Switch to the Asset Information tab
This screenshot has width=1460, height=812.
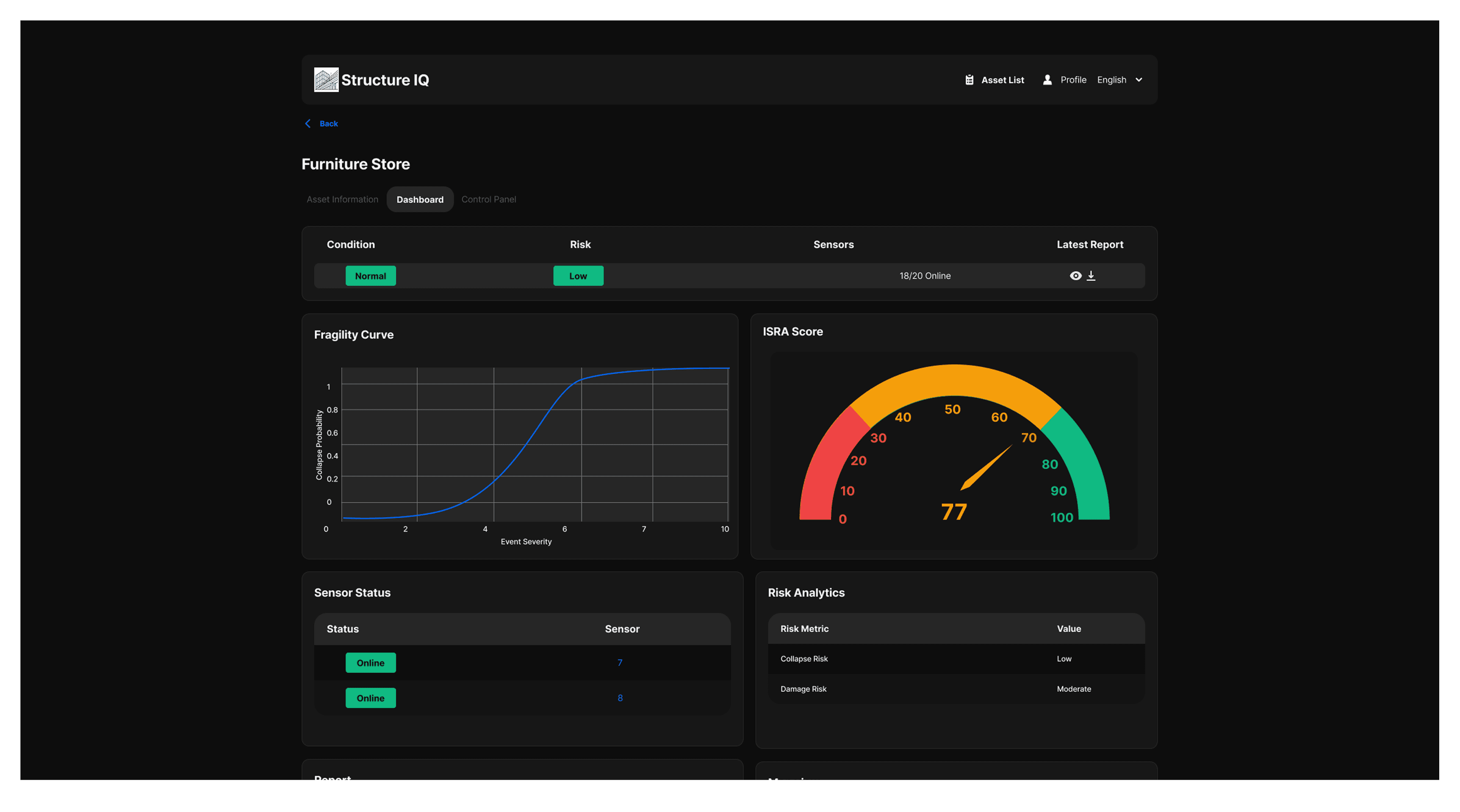pos(342,199)
